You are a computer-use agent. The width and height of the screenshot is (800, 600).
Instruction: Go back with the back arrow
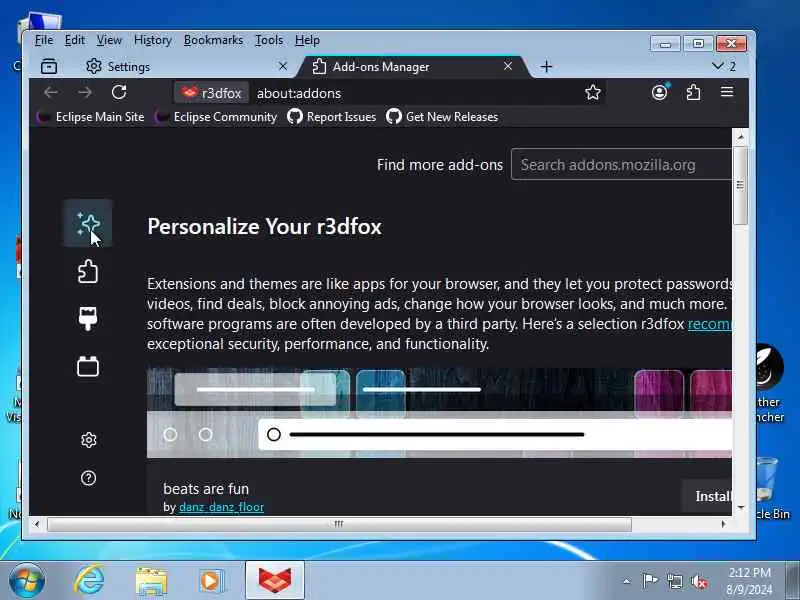pyautogui.click(x=51, y=92)
